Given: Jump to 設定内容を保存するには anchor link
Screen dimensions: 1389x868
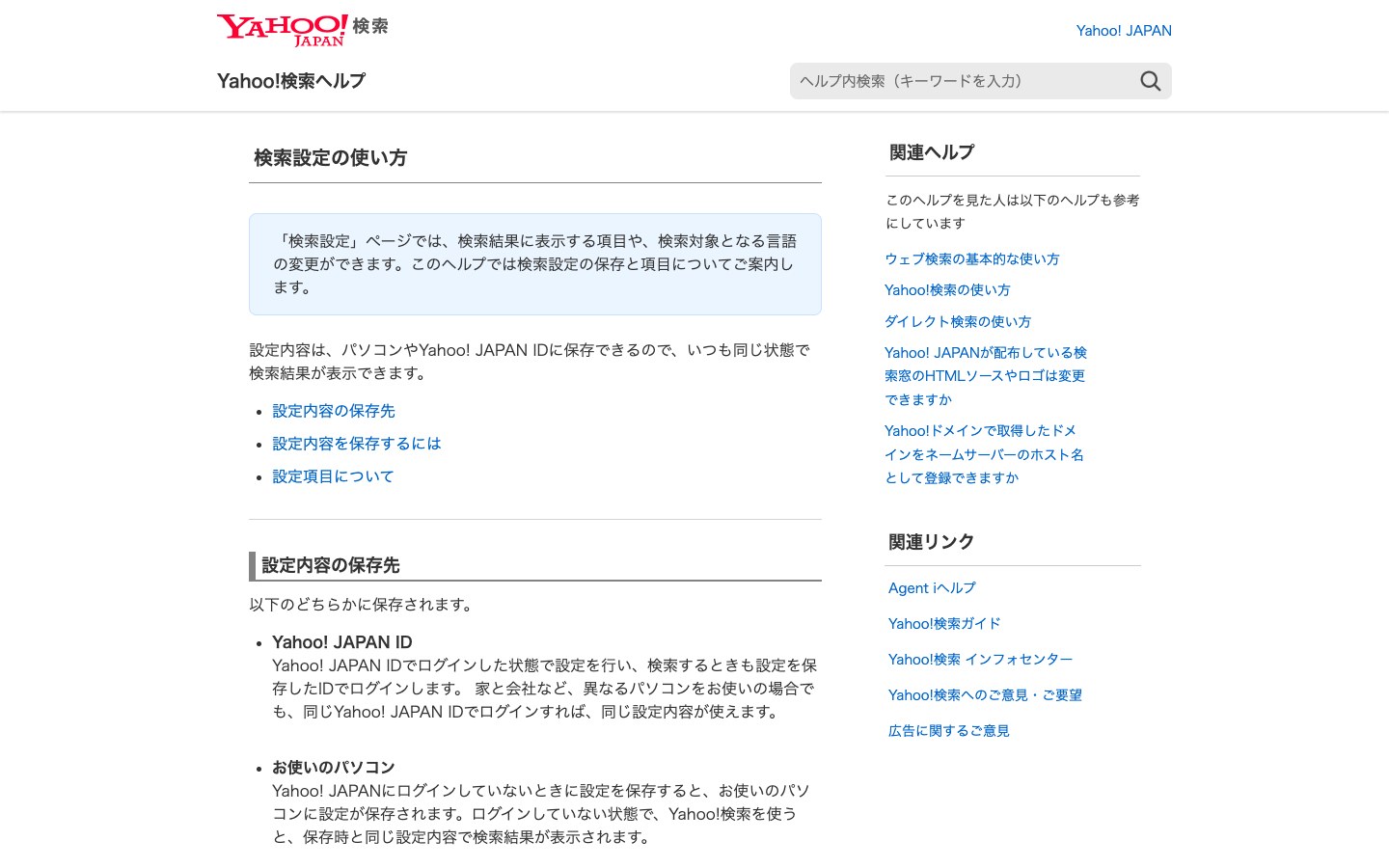Looking at the screenshot, I should (x=357, y=444).
